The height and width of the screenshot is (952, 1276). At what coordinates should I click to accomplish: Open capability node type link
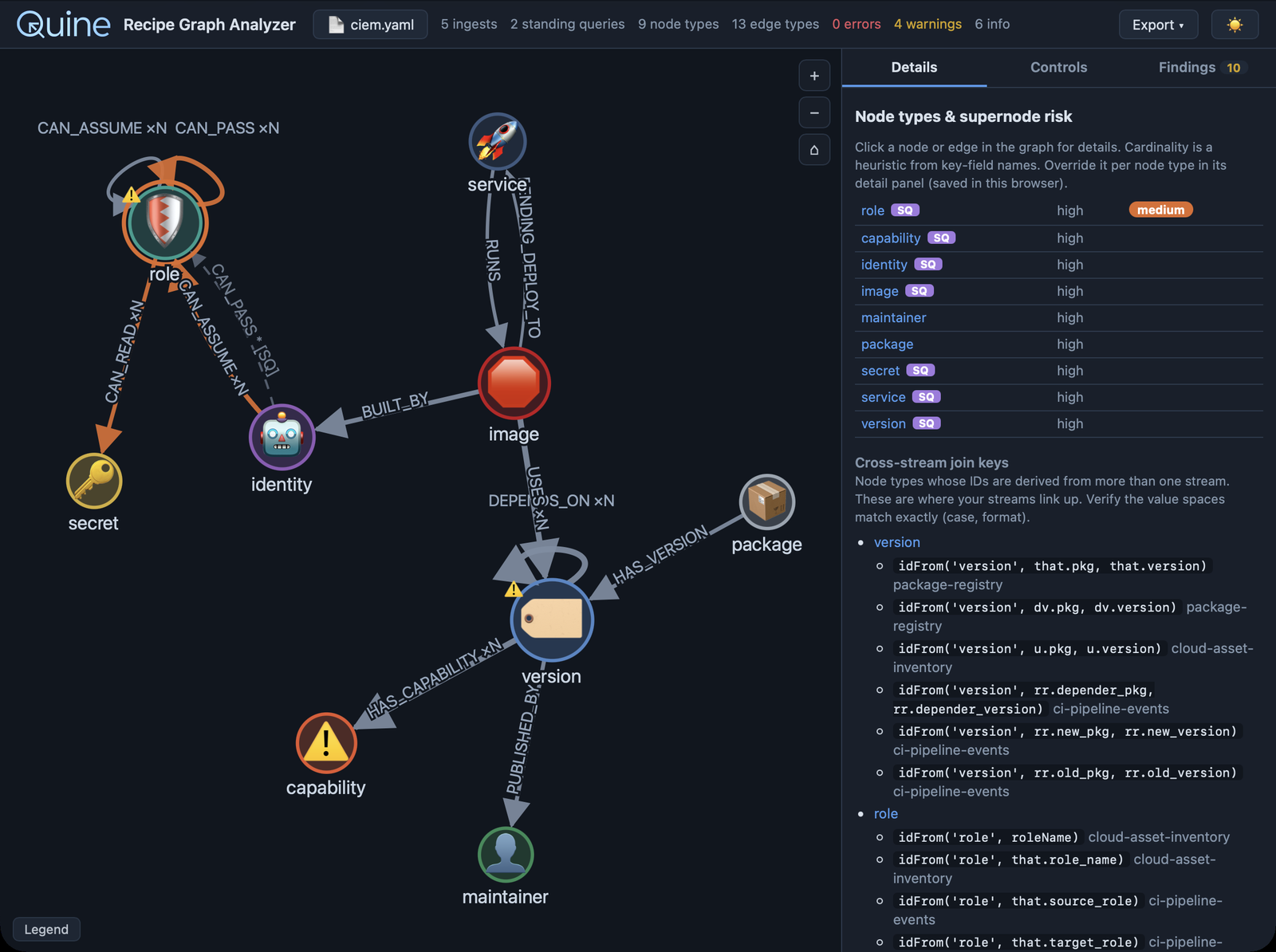click(x=891, y=238)
